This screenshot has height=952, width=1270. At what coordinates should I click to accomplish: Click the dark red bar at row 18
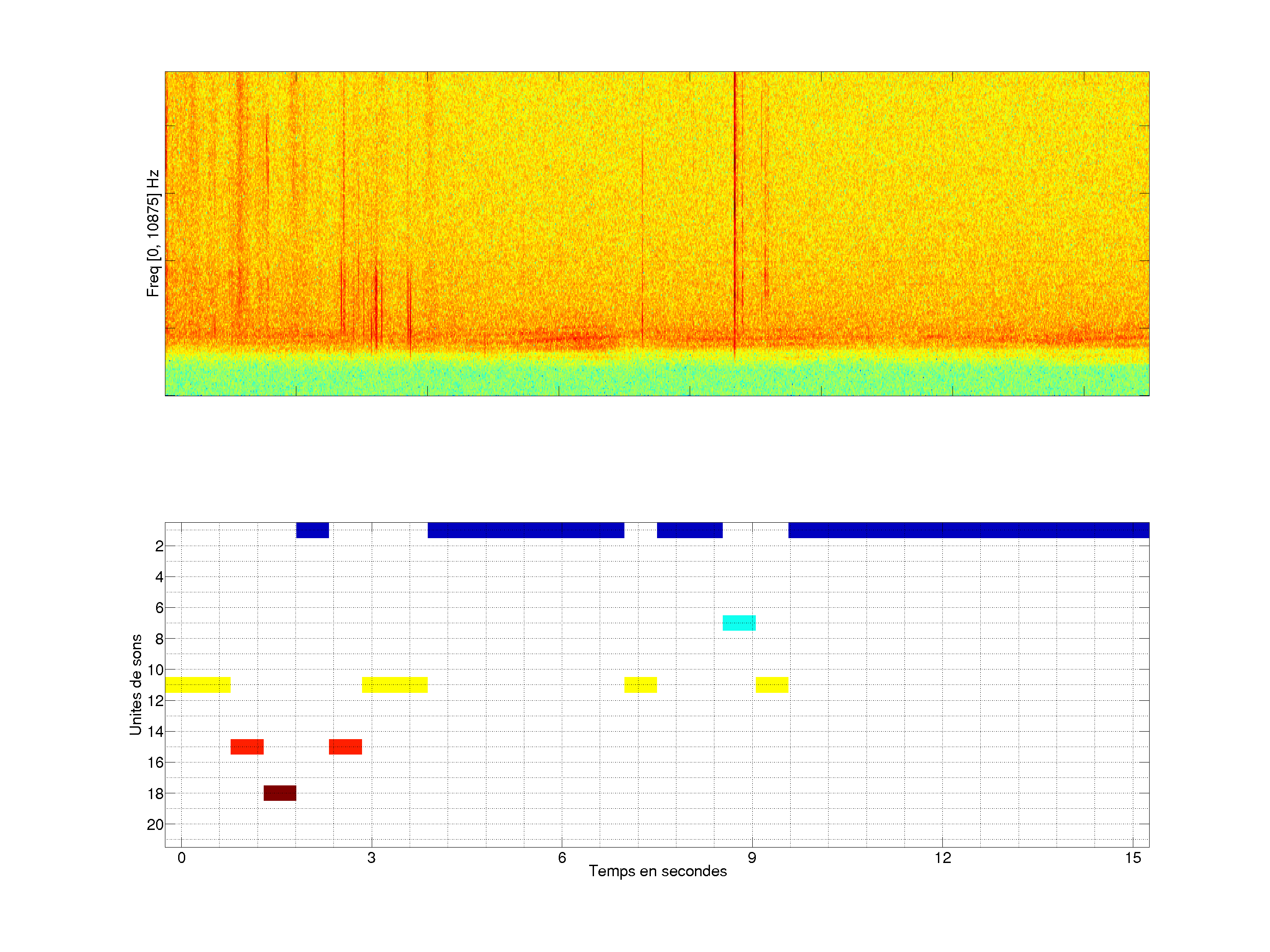(x=280, y=793)
